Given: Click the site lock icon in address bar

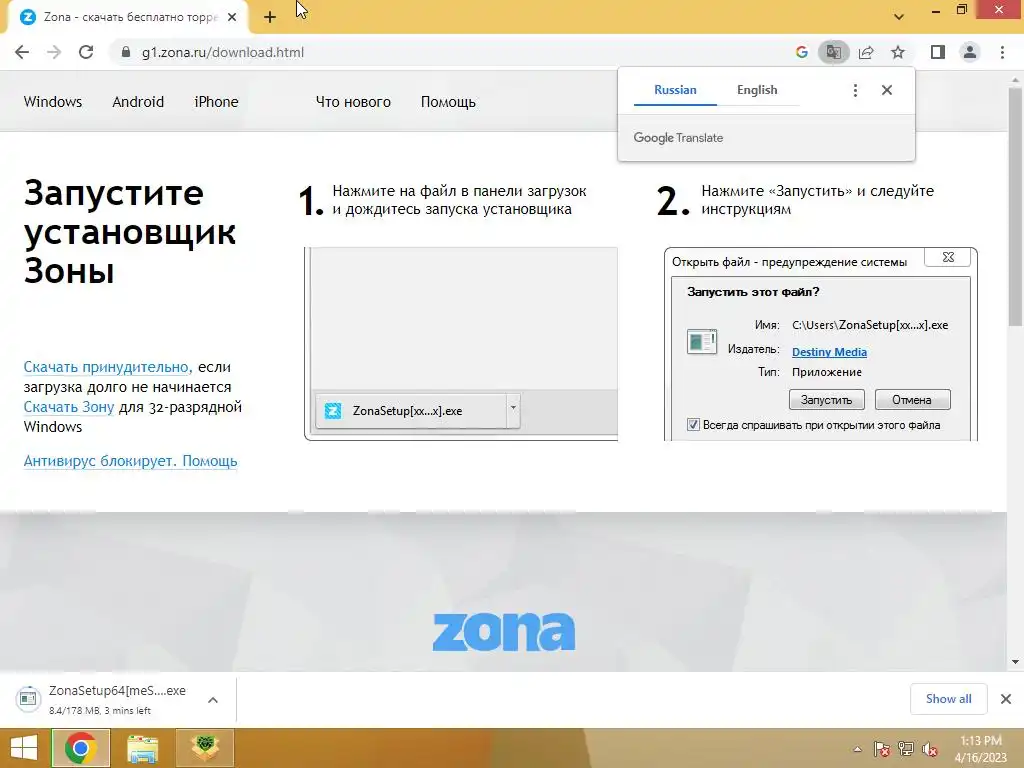Looking at the screenshot, I should tap(126, 52).
